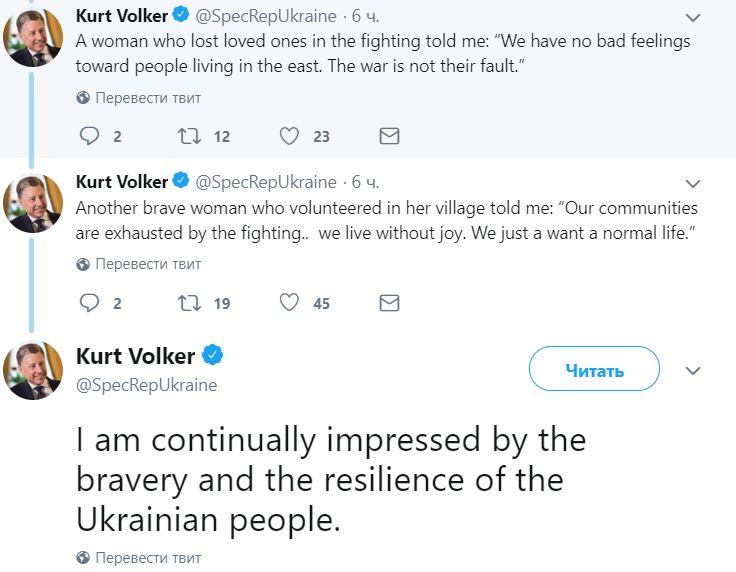Click Перевести твит under the second tweet

139,264
